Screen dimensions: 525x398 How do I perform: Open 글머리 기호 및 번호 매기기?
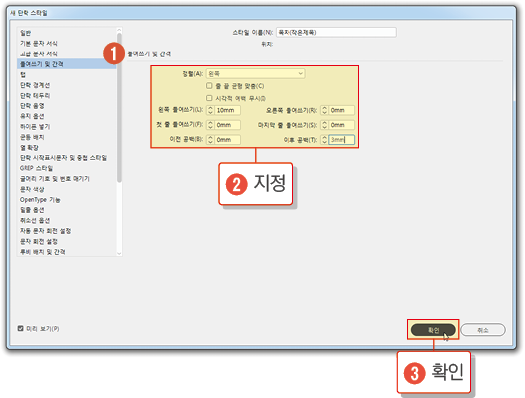[55, 179]
